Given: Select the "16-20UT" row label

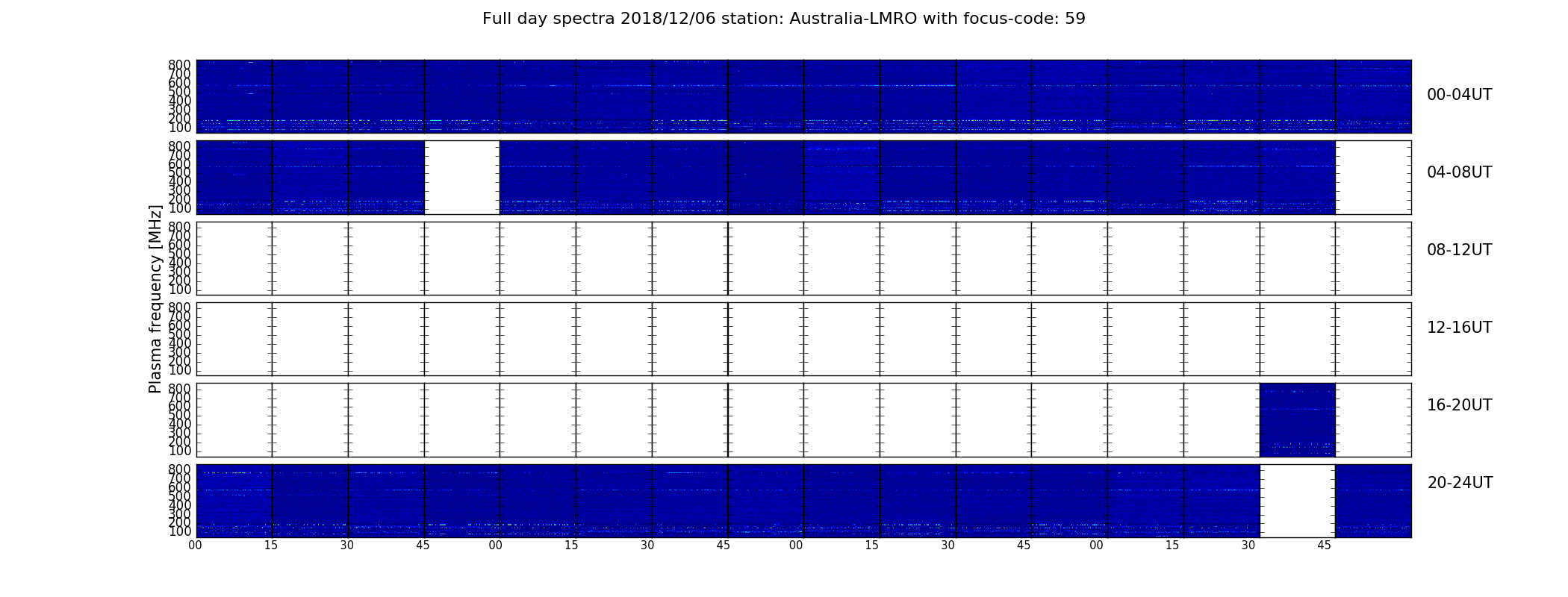Looking at the screenshot, I should [1459, 405].
